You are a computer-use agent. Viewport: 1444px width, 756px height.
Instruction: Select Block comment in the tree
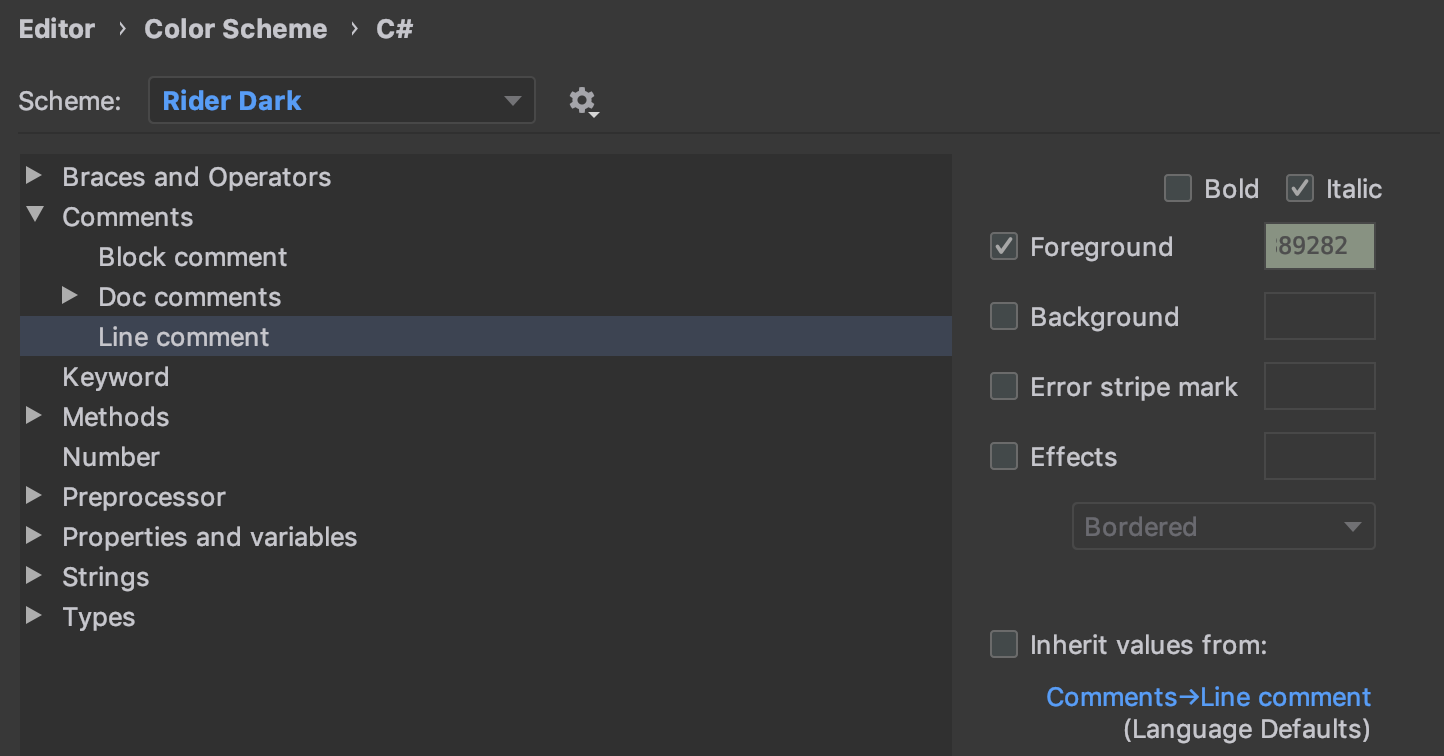click(x=192, y=256)
